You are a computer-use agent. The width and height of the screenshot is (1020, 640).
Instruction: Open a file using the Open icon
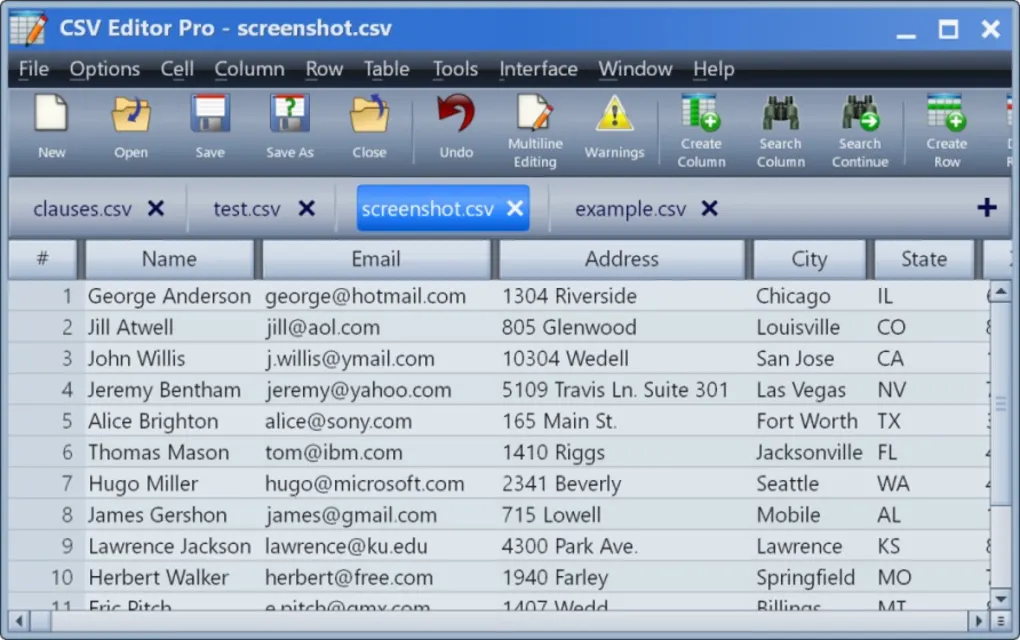click(130, 126)
